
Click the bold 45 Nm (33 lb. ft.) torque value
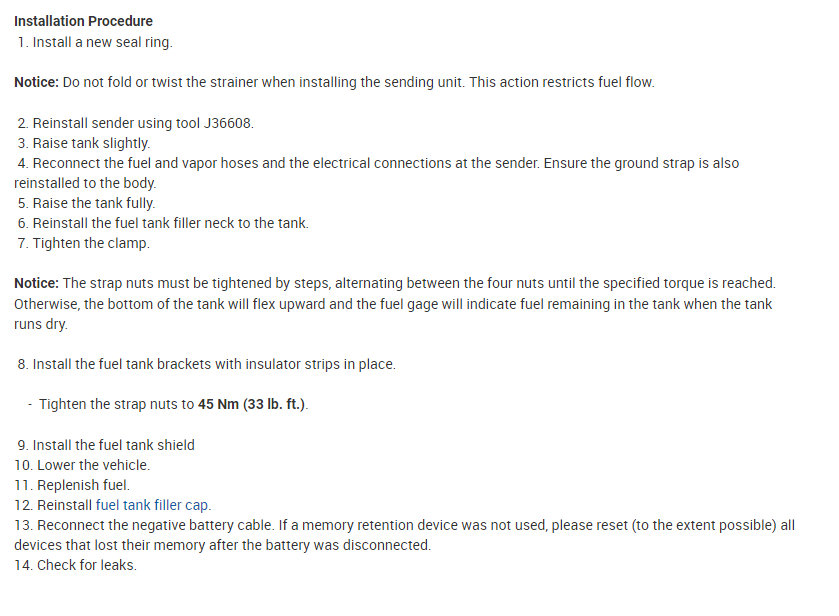pyautogui.click(x=252, y=404)
